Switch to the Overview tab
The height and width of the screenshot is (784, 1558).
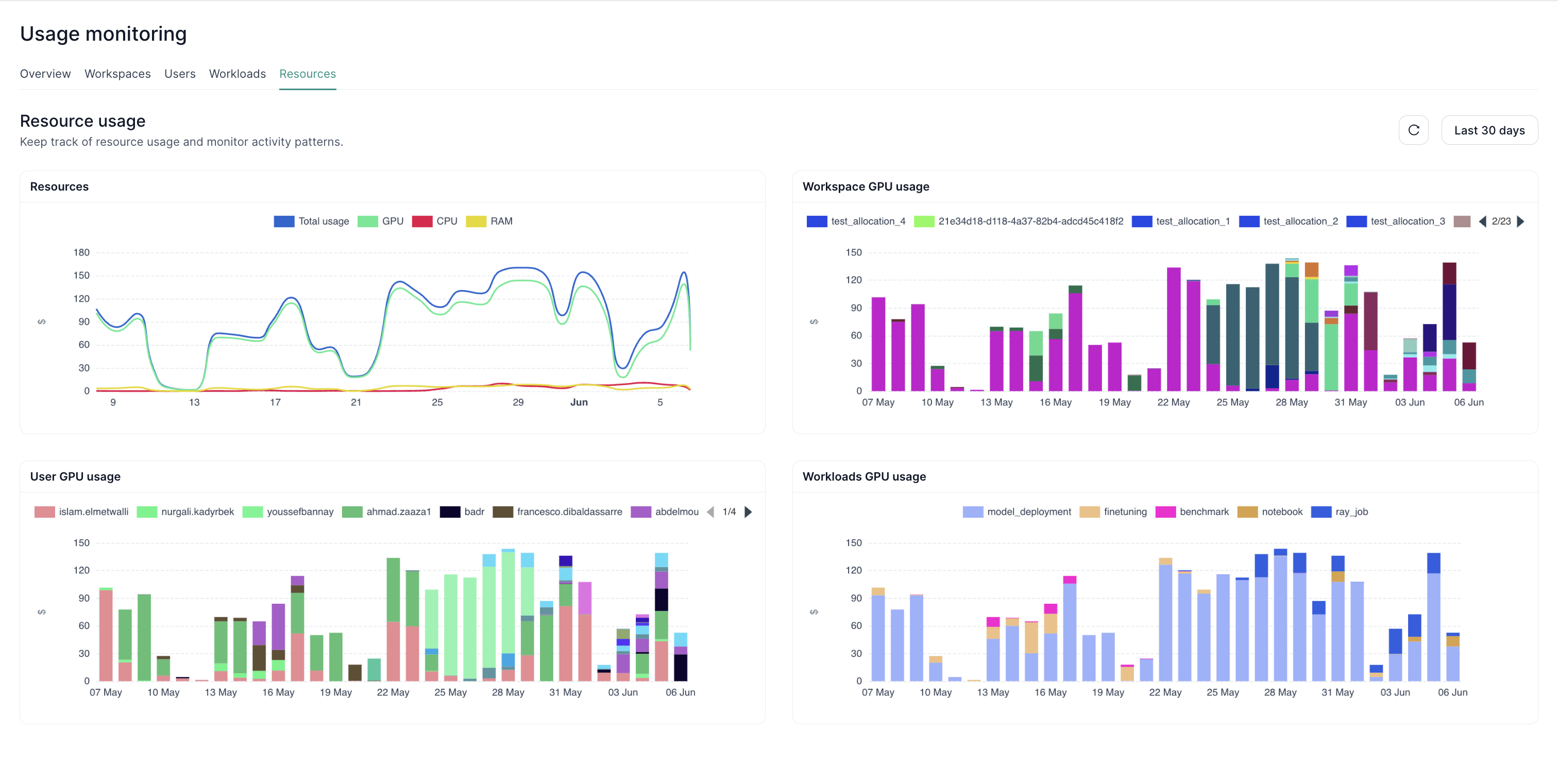click(45, 74)
